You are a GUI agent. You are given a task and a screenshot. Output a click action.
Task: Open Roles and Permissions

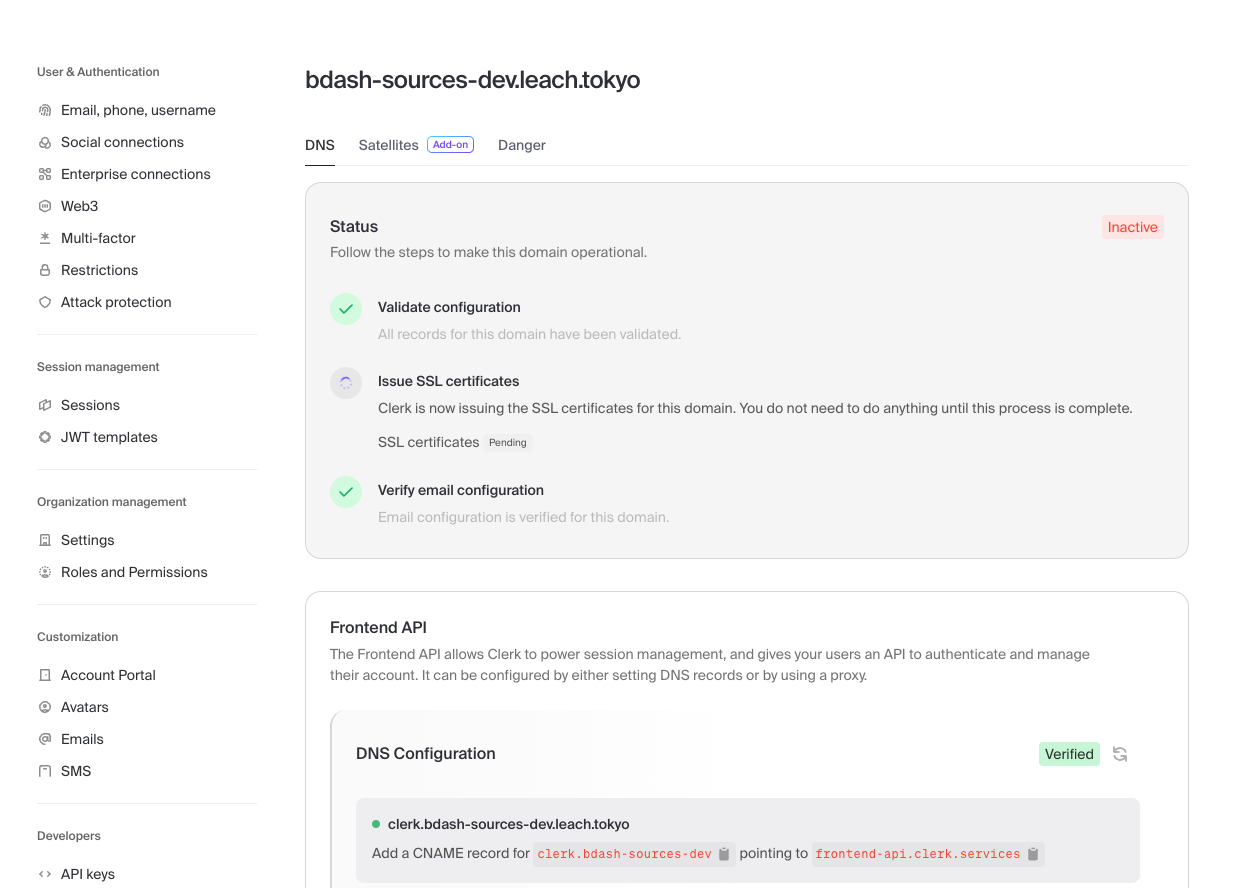click(134, 572)
